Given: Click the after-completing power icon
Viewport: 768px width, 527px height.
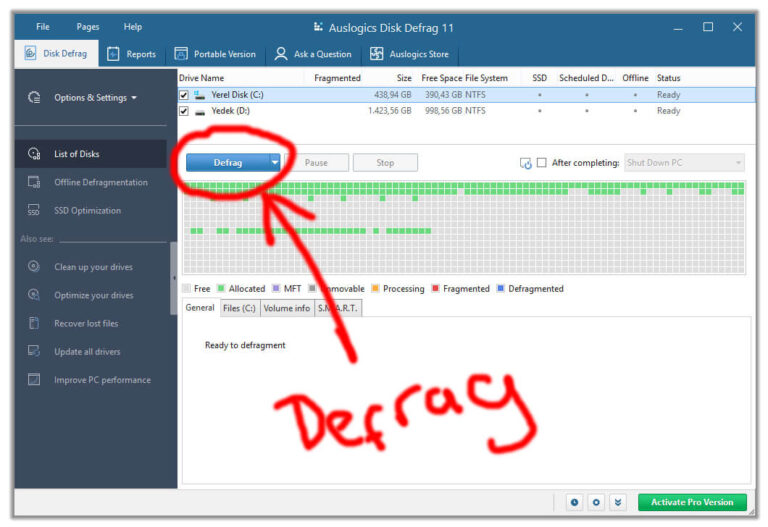Looking at the screenshot, I should pos(526,163).
